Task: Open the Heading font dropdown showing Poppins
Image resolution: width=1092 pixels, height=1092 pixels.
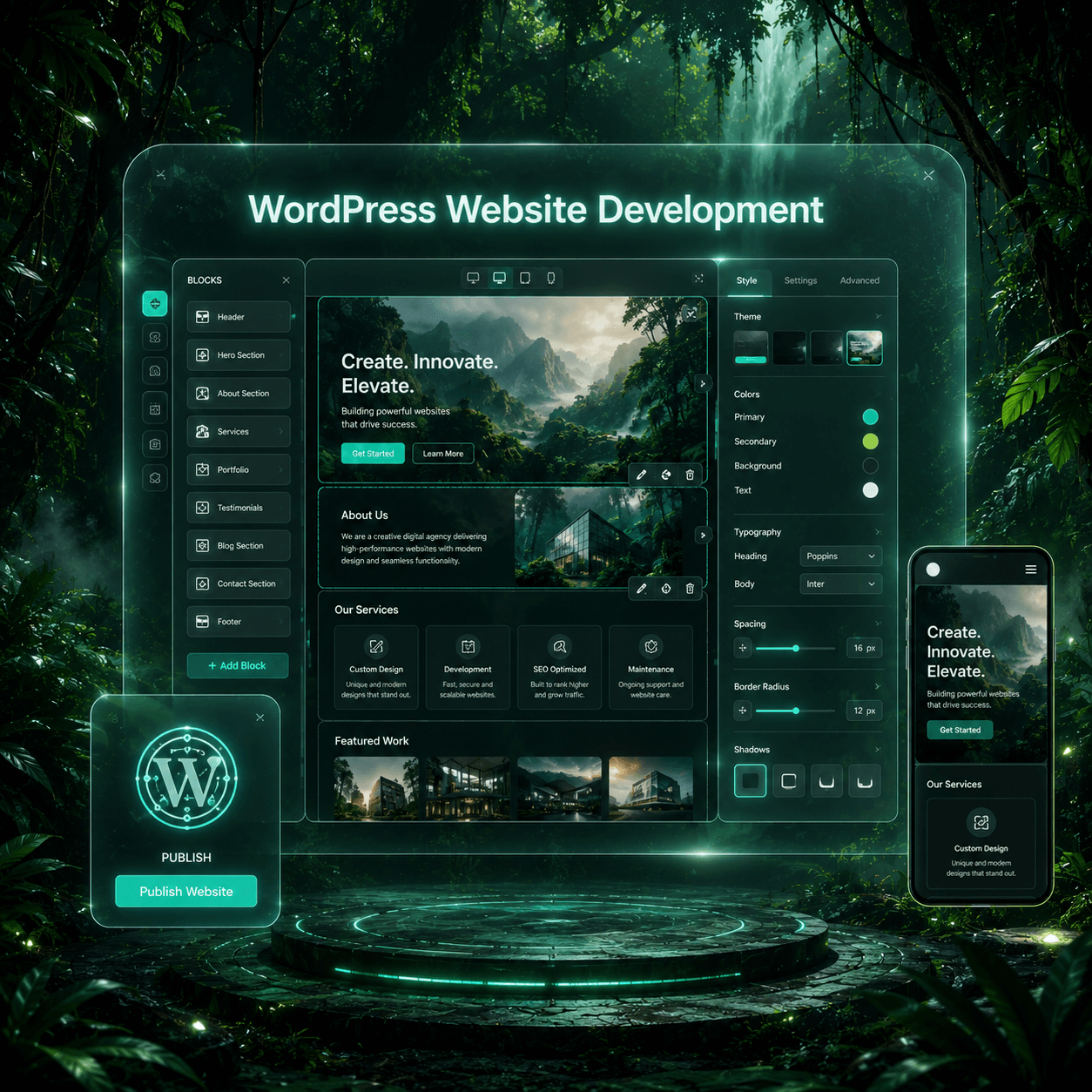Action: [x=840, y=556]
